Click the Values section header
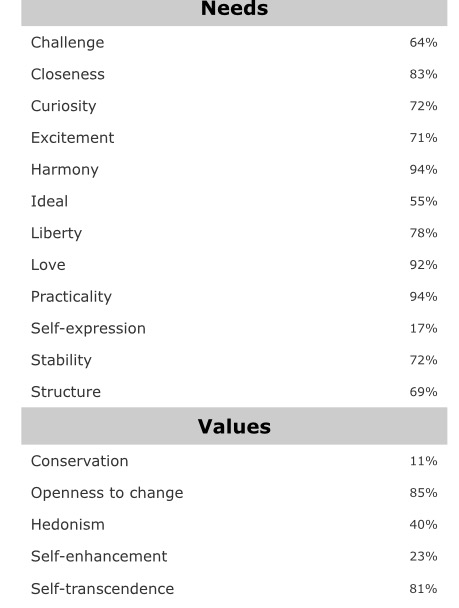 pos(234,426)
